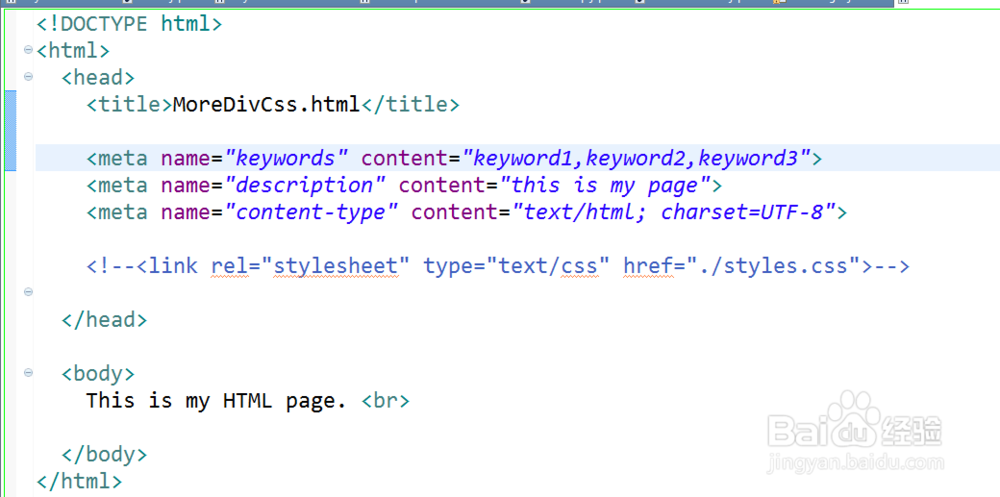Click the closing </html> tag

point(80,480)
